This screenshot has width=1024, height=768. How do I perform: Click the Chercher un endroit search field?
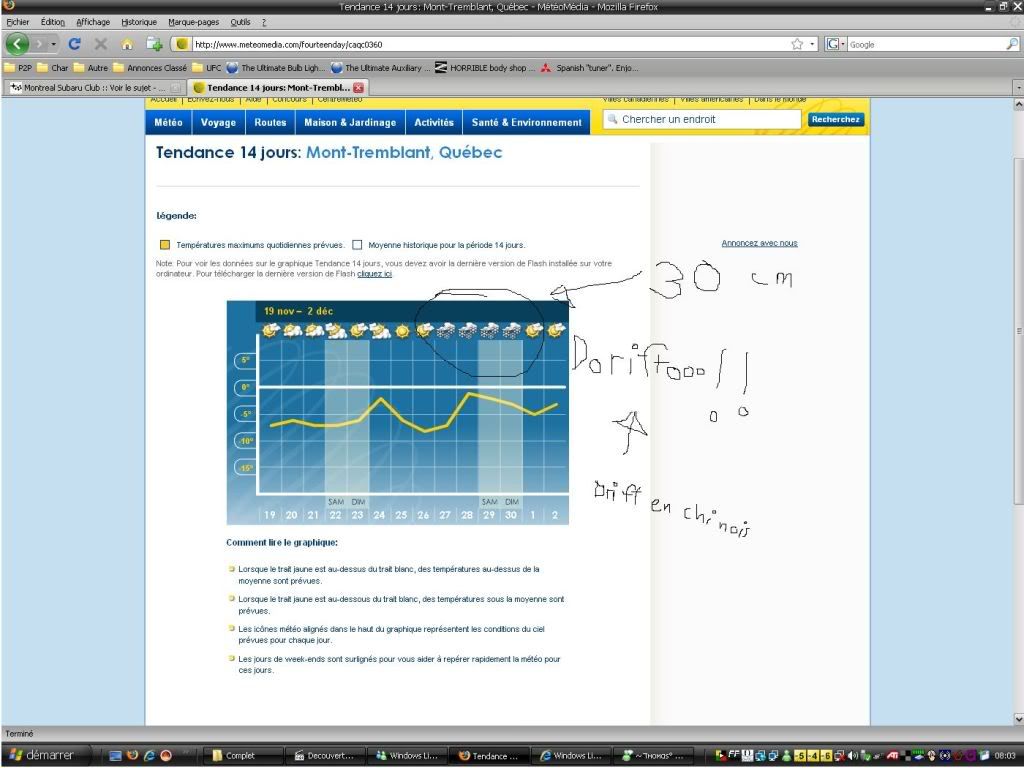pyautogui.click(x=701, y=120)
